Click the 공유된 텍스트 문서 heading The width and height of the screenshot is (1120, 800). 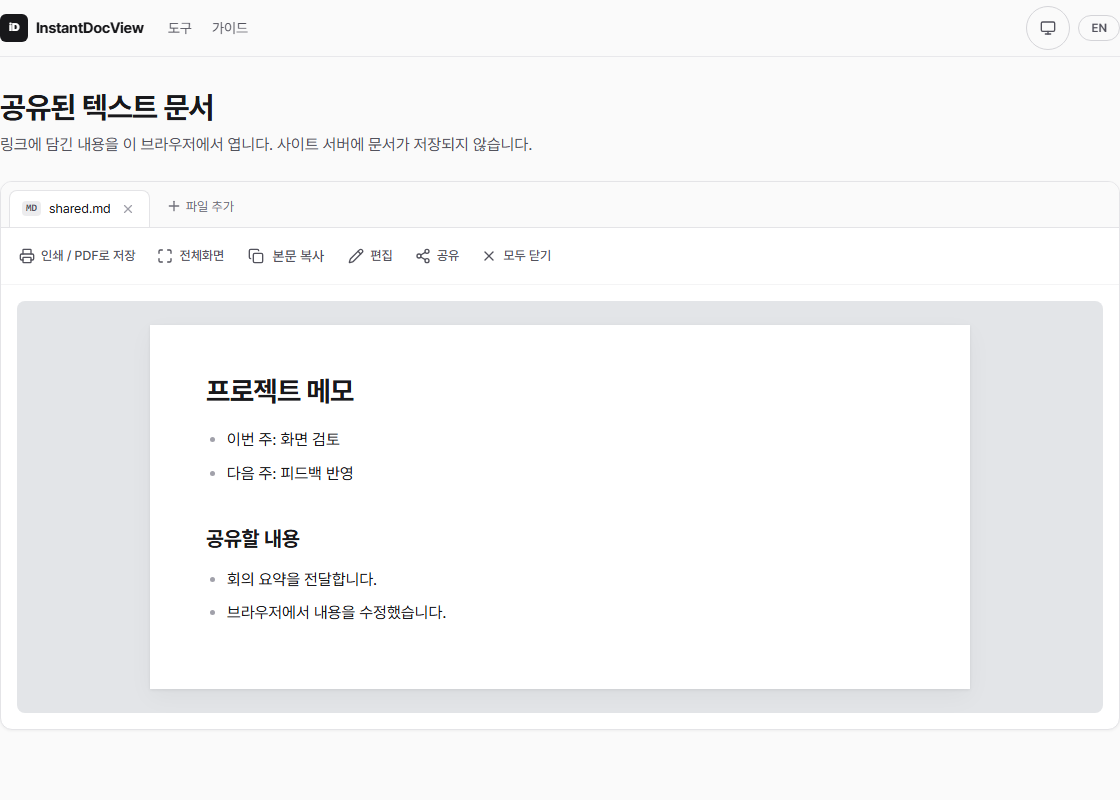[x=106, y=107]
